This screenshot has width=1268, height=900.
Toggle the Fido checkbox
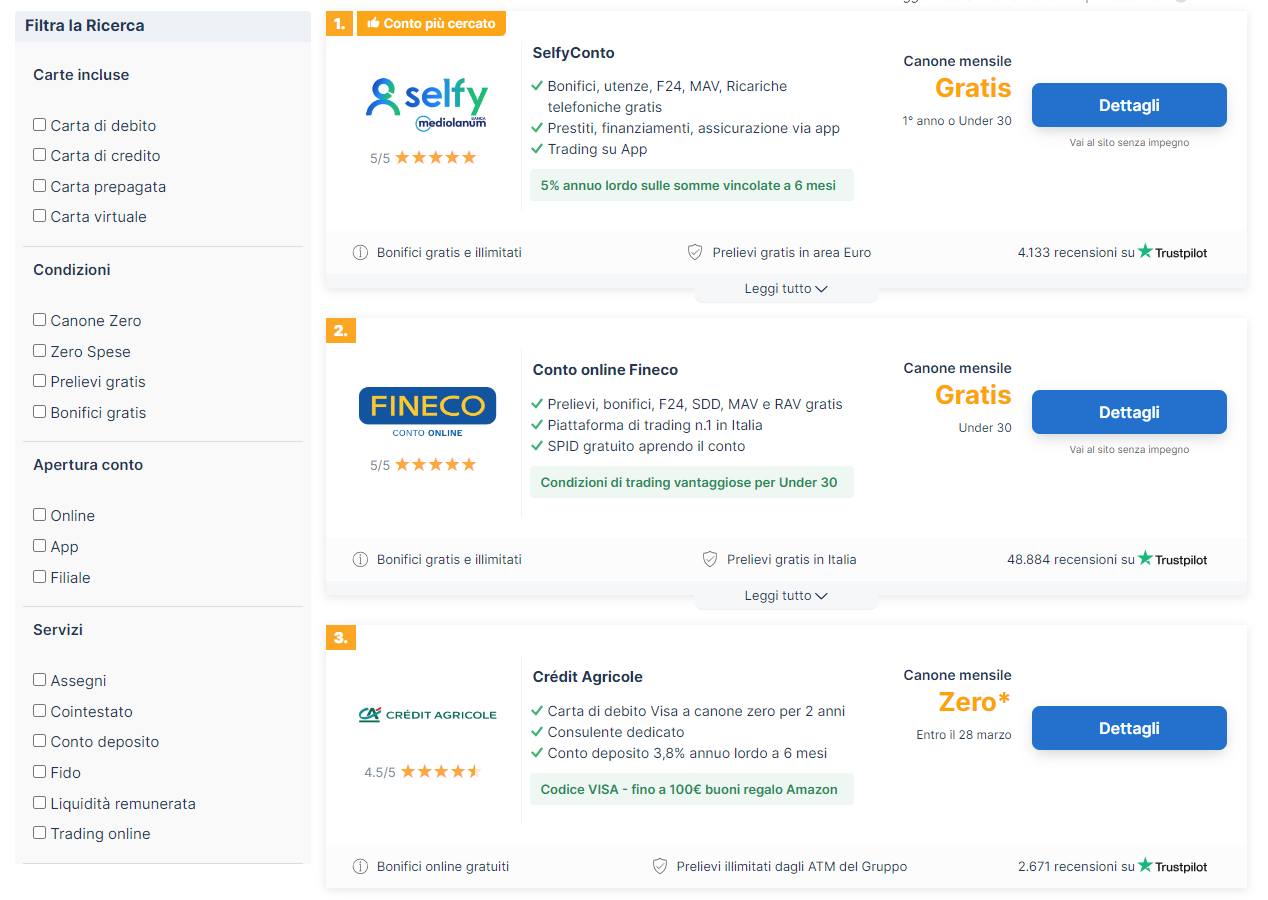pyautogui.click(x=40, y=772)
